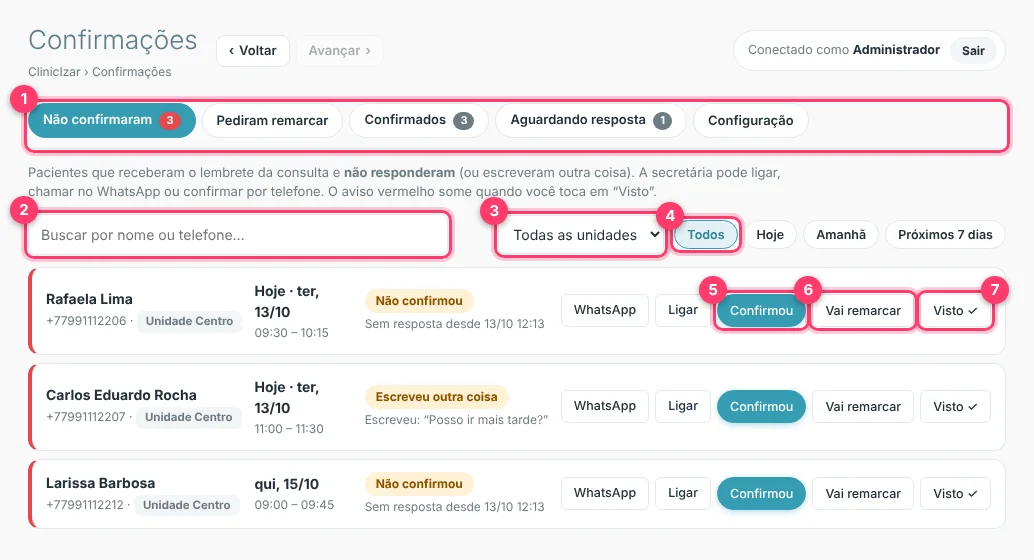The height and width of the screenshot is (560, 1034).
Task: Click the time 09:30 – 10:15
Action: click(x=291, y=333)
